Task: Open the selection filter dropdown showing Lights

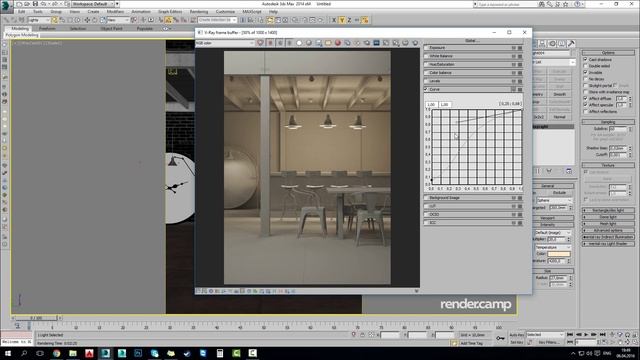Action: [39, 20]
